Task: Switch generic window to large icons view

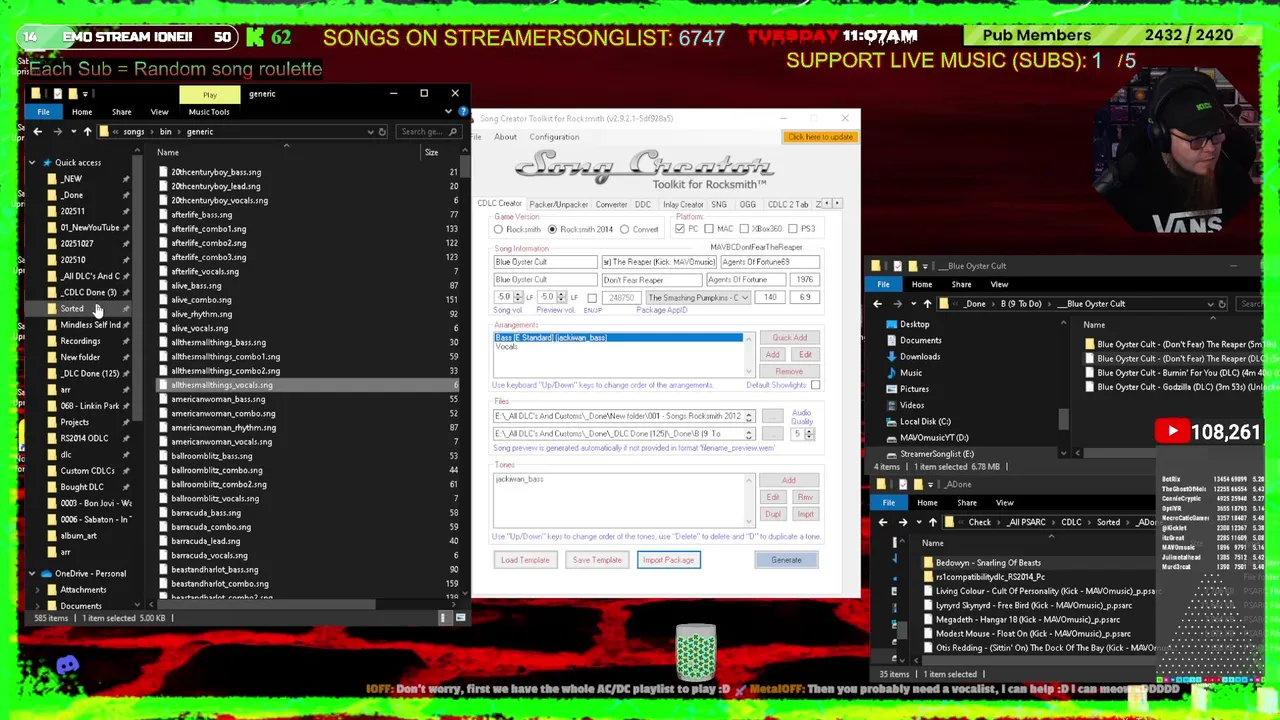Action: [x=460, y=618]
